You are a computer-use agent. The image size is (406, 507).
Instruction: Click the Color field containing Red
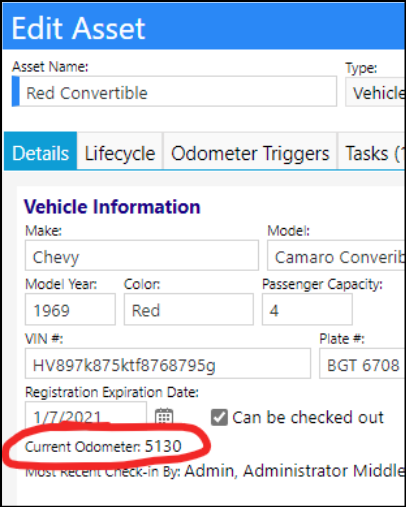point(189,309)
